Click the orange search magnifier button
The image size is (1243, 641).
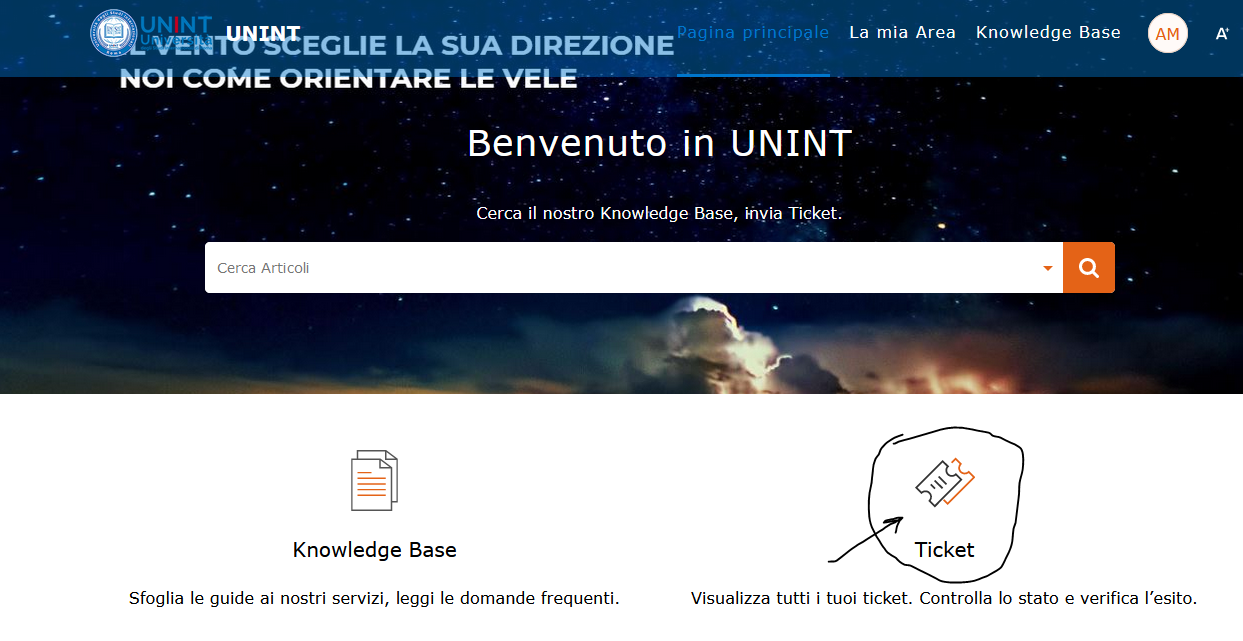[1089, 268]
